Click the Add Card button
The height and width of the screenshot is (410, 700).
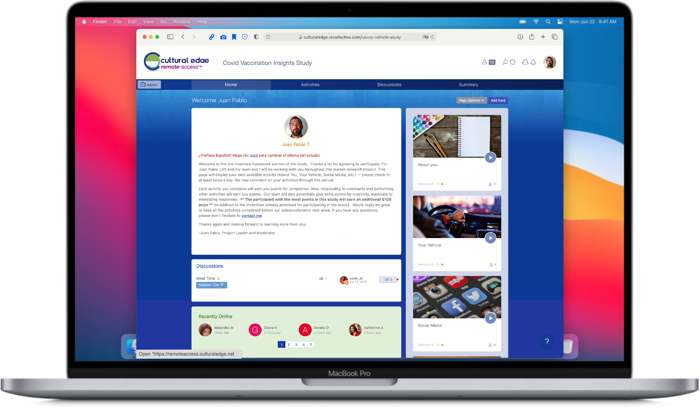coord(498,101)
